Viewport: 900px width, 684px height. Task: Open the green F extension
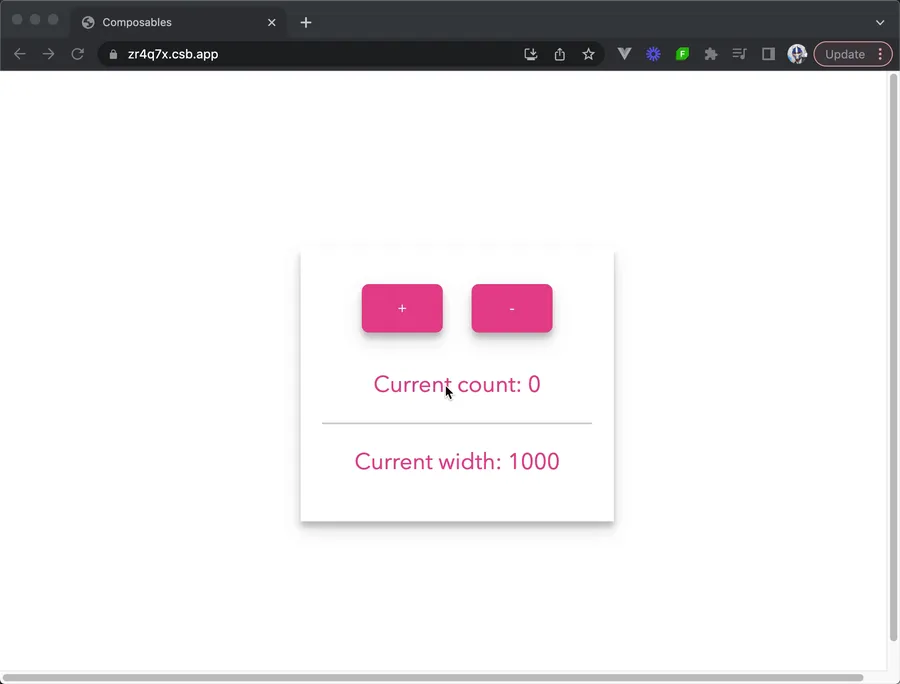tap(682, 54)
